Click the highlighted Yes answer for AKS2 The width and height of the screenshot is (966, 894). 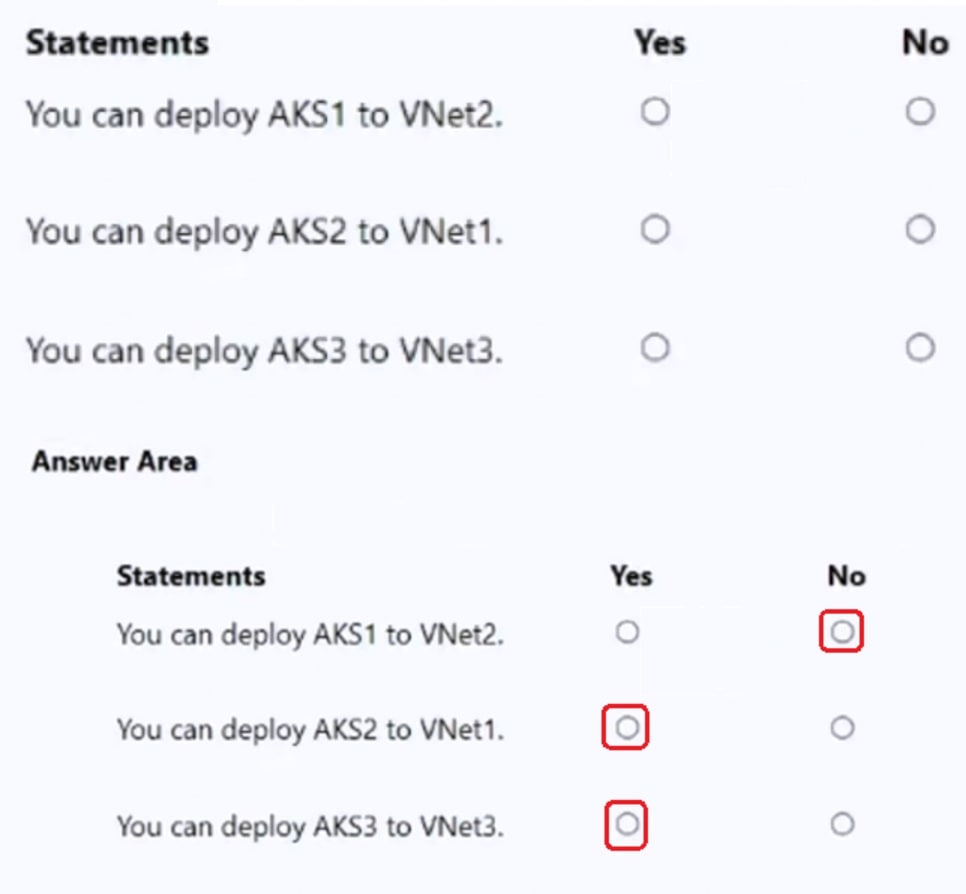(625, 728)
